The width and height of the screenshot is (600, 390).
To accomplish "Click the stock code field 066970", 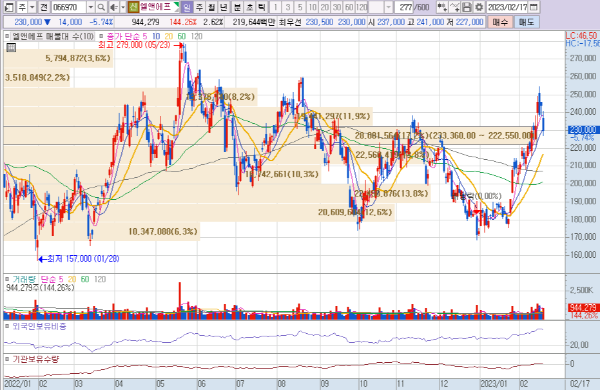I will click(x=69, y=7).
